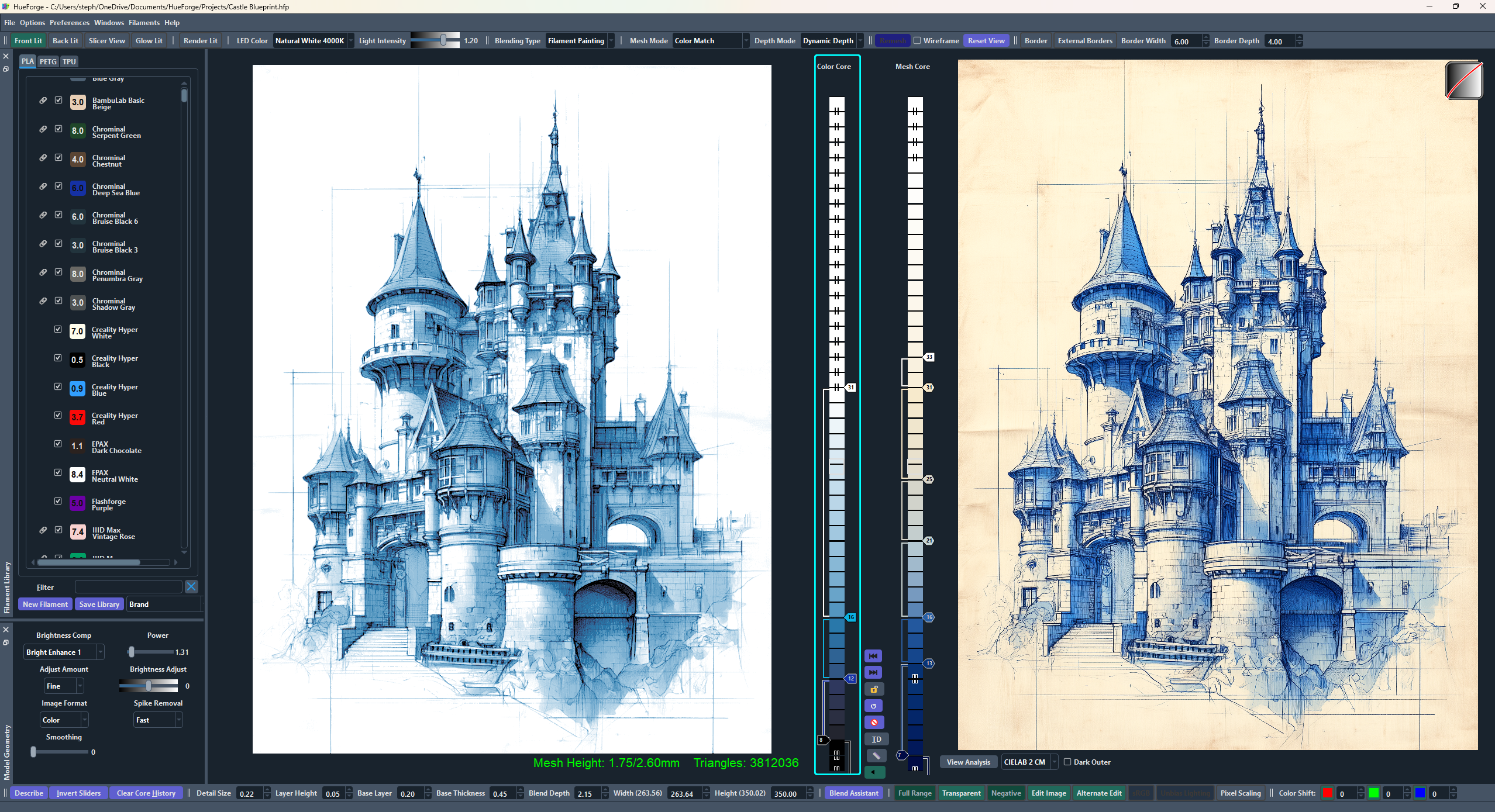Click the link icon beside Chrominal Chestnut

click(x=43, y=158)
